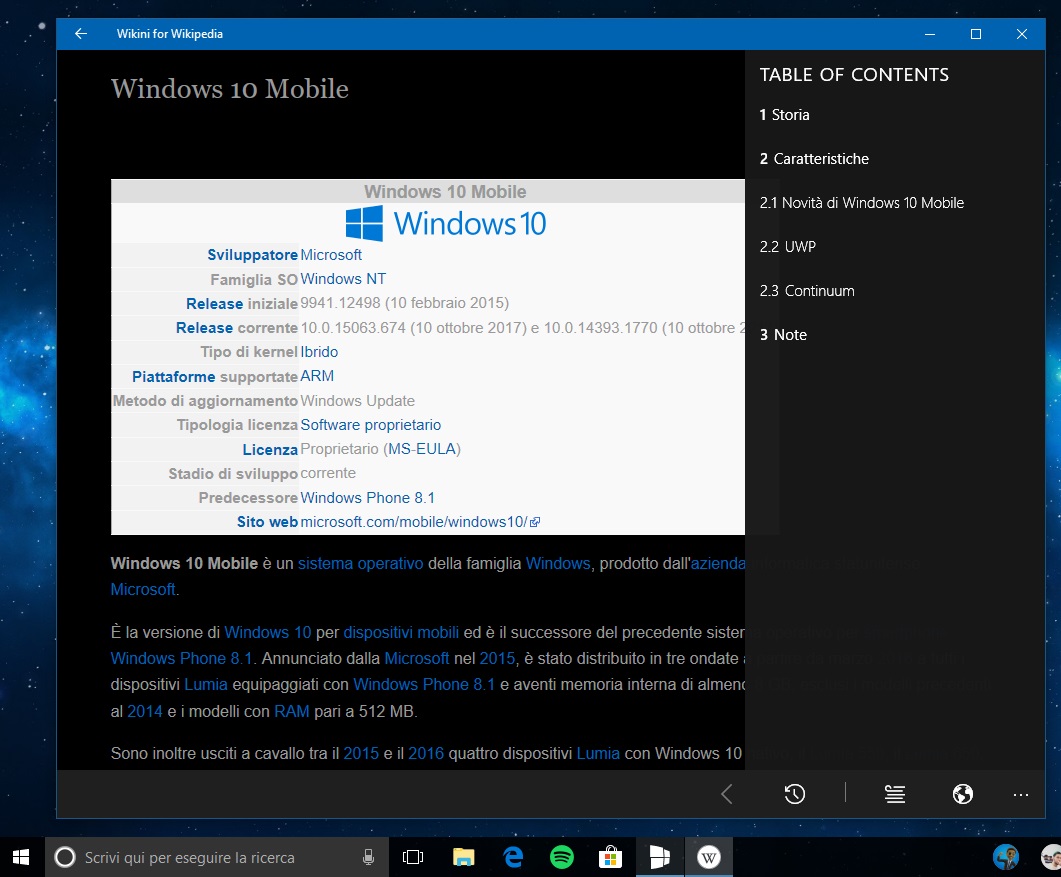Screen dimensions: 1061x877
Task: Activate the search microphone icon
Action: [368, 857]
